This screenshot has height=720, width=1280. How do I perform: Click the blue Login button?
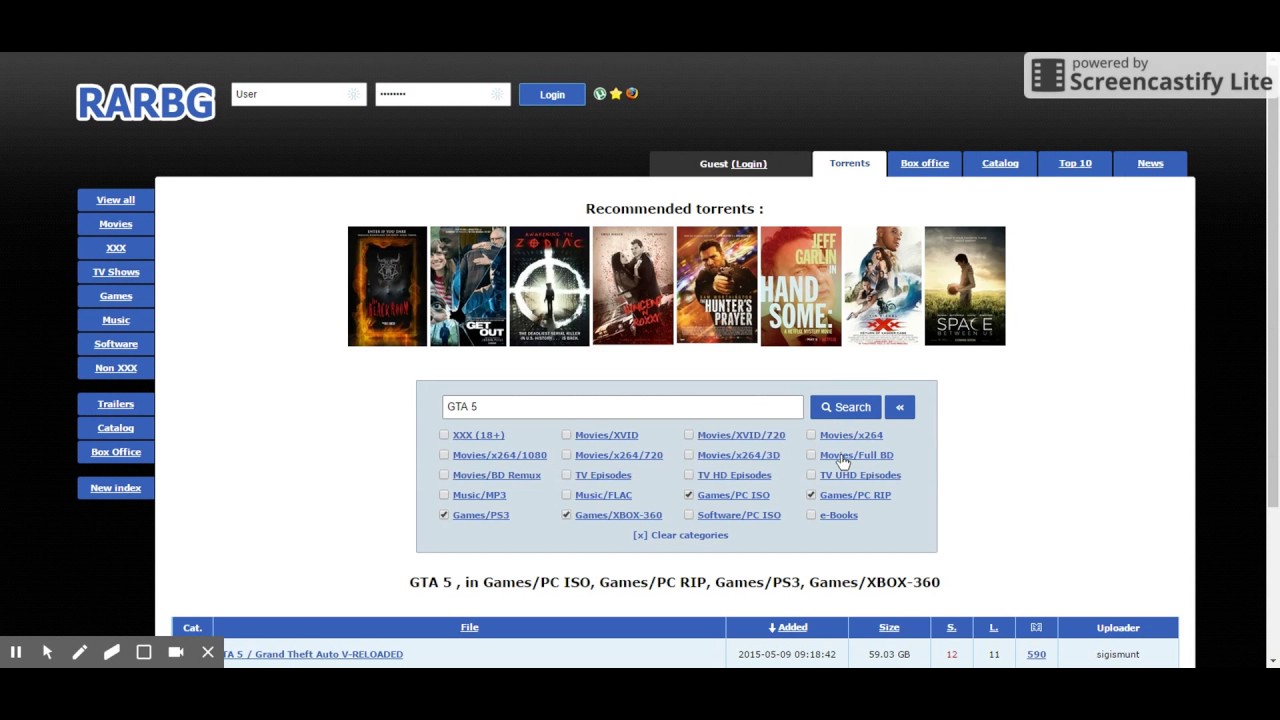pyautogui.click(x=552, y=94)
